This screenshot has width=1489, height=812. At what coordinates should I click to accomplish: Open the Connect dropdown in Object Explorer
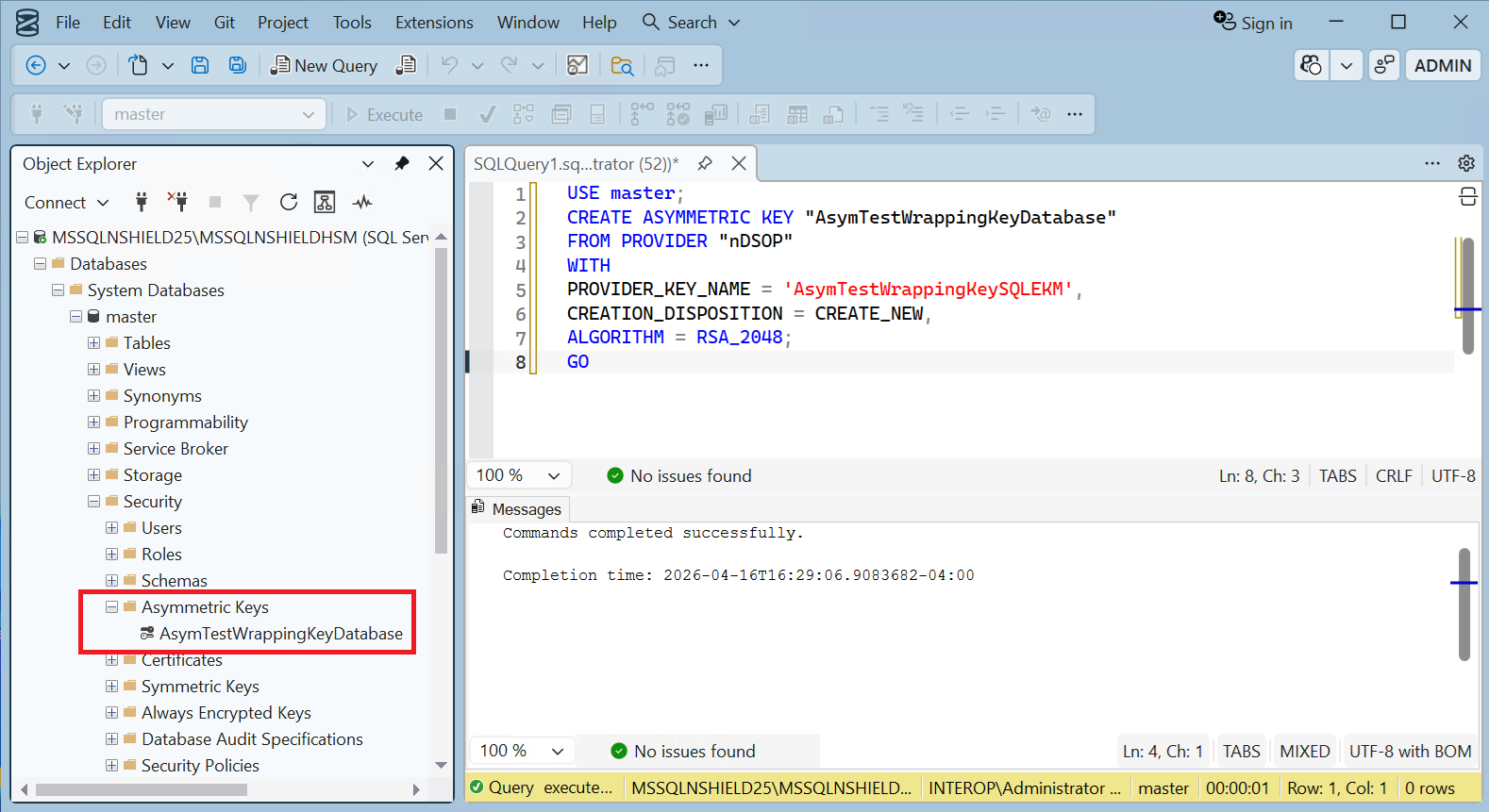[x=66, y=202]
